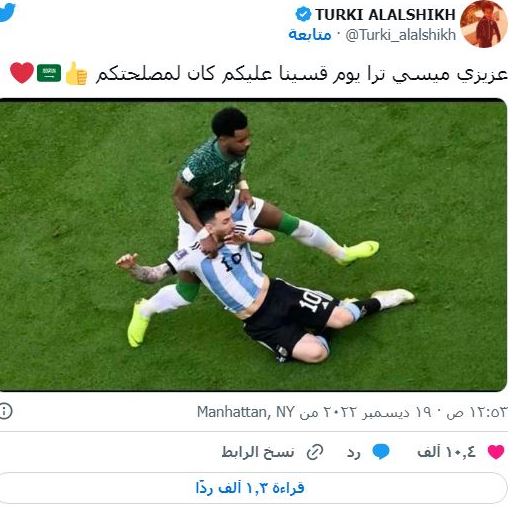Viewport: 513px width, 517px height.
Task: Open the @Turki_alalshikh handle link
Action: point(400,35)
